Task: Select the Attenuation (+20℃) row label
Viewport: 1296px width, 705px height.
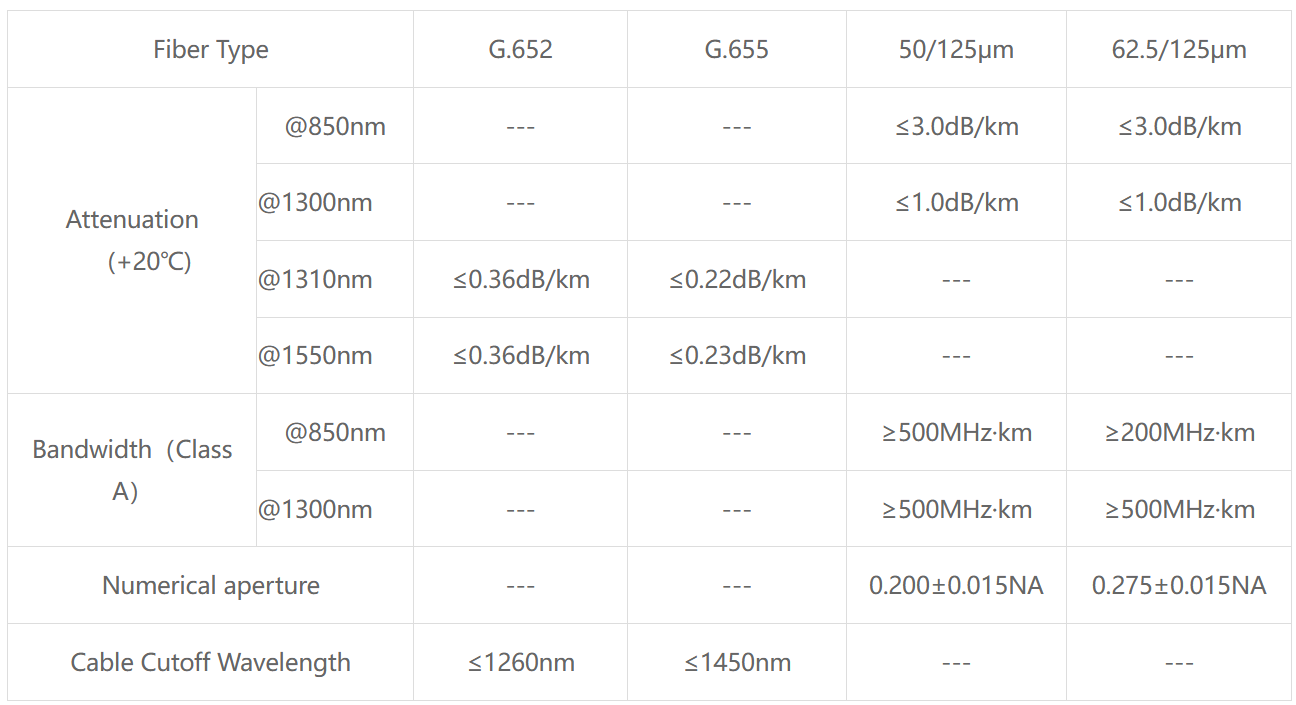Action: click(132, 240)
